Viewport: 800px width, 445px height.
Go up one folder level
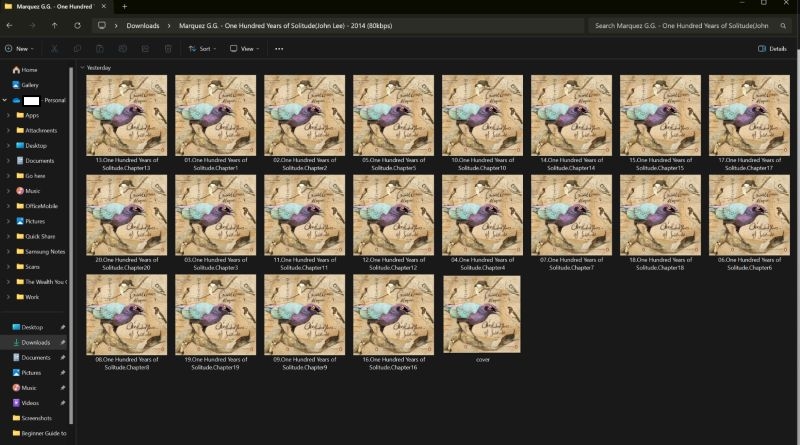click(54, 25)
